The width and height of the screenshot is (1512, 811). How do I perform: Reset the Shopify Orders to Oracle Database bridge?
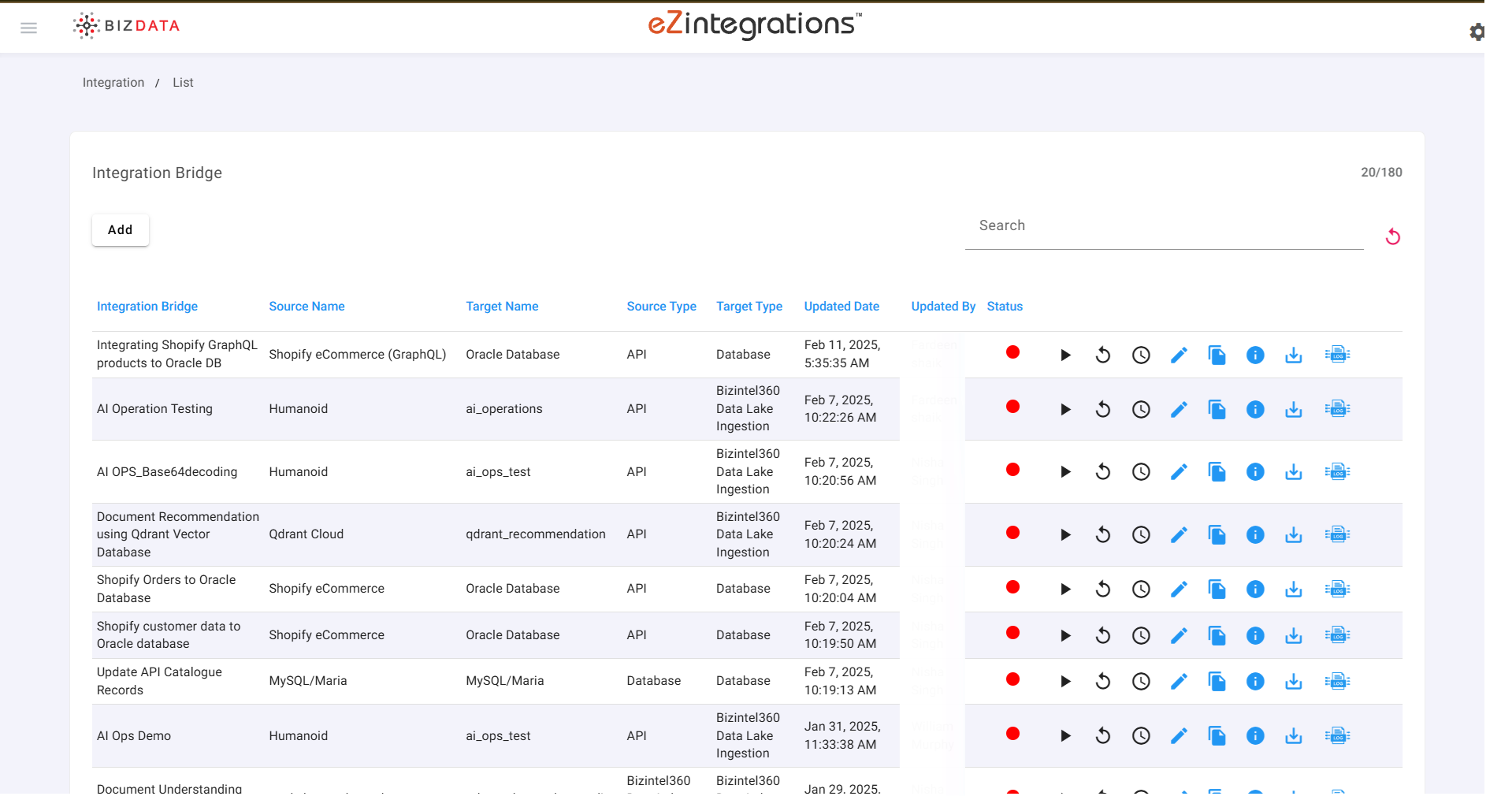[1103, 589]
